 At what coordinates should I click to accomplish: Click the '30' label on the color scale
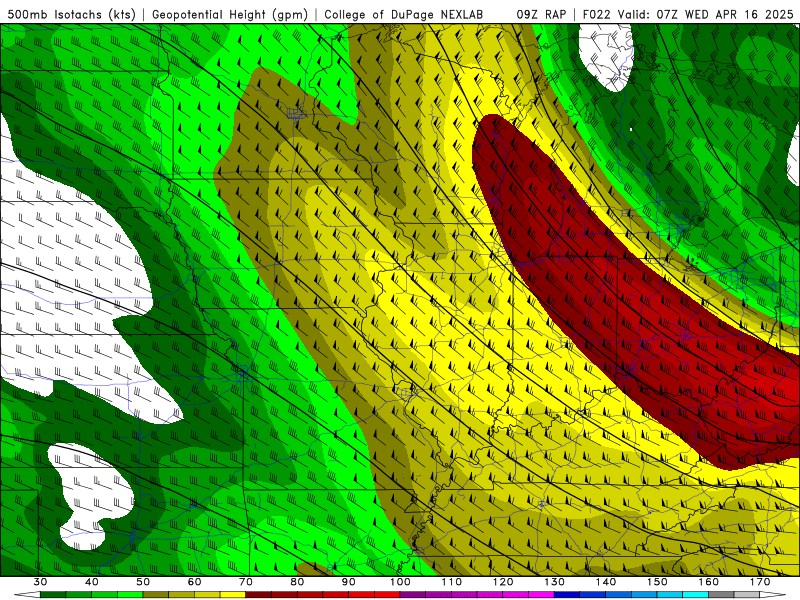pyautogui.click(x=40, y=582)
